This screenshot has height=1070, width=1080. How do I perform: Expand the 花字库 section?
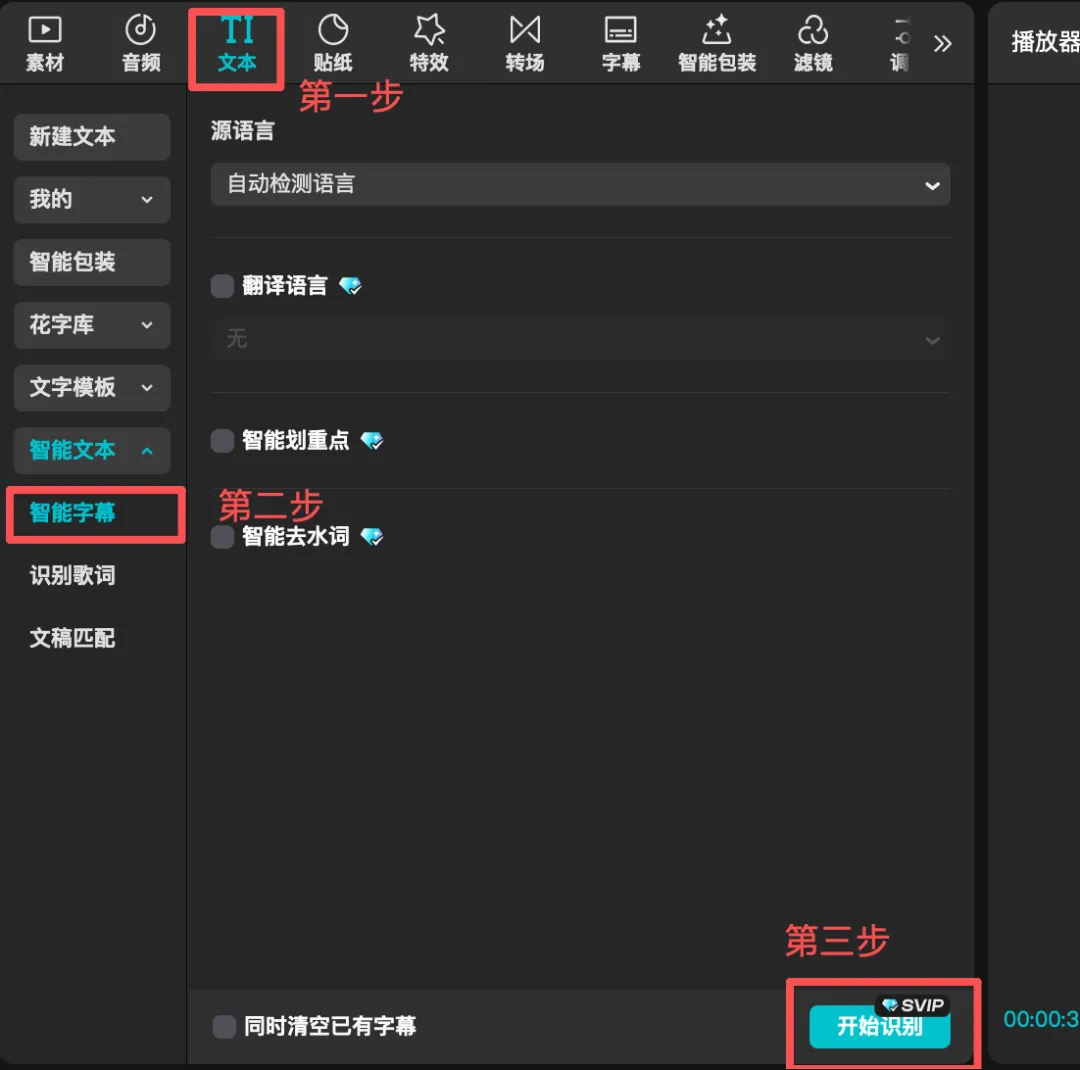(x=91, y=325)
